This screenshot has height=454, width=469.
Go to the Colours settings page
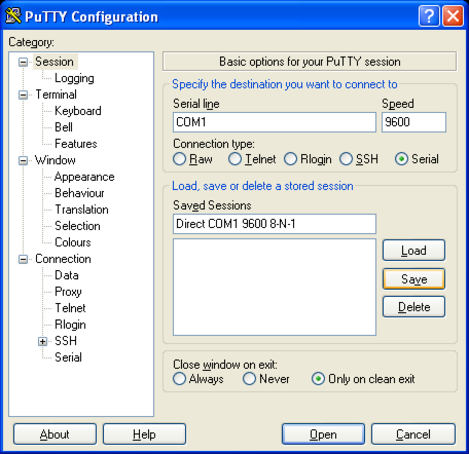pos(73,242)
